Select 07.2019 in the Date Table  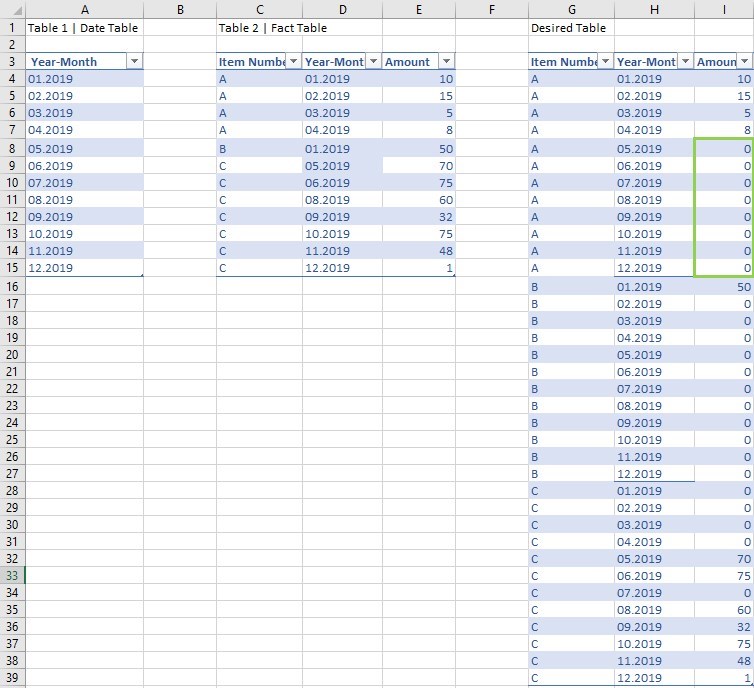[84, 183]
